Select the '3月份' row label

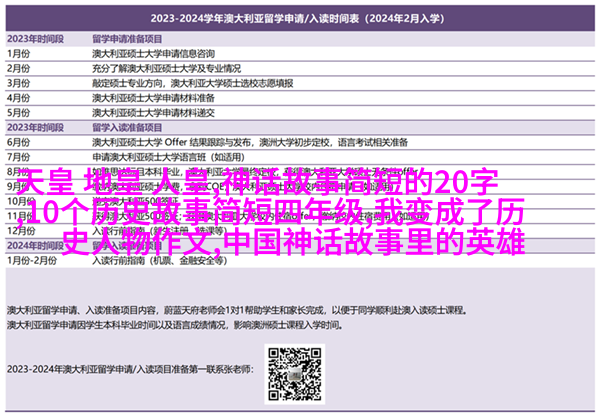pos(18,83)
